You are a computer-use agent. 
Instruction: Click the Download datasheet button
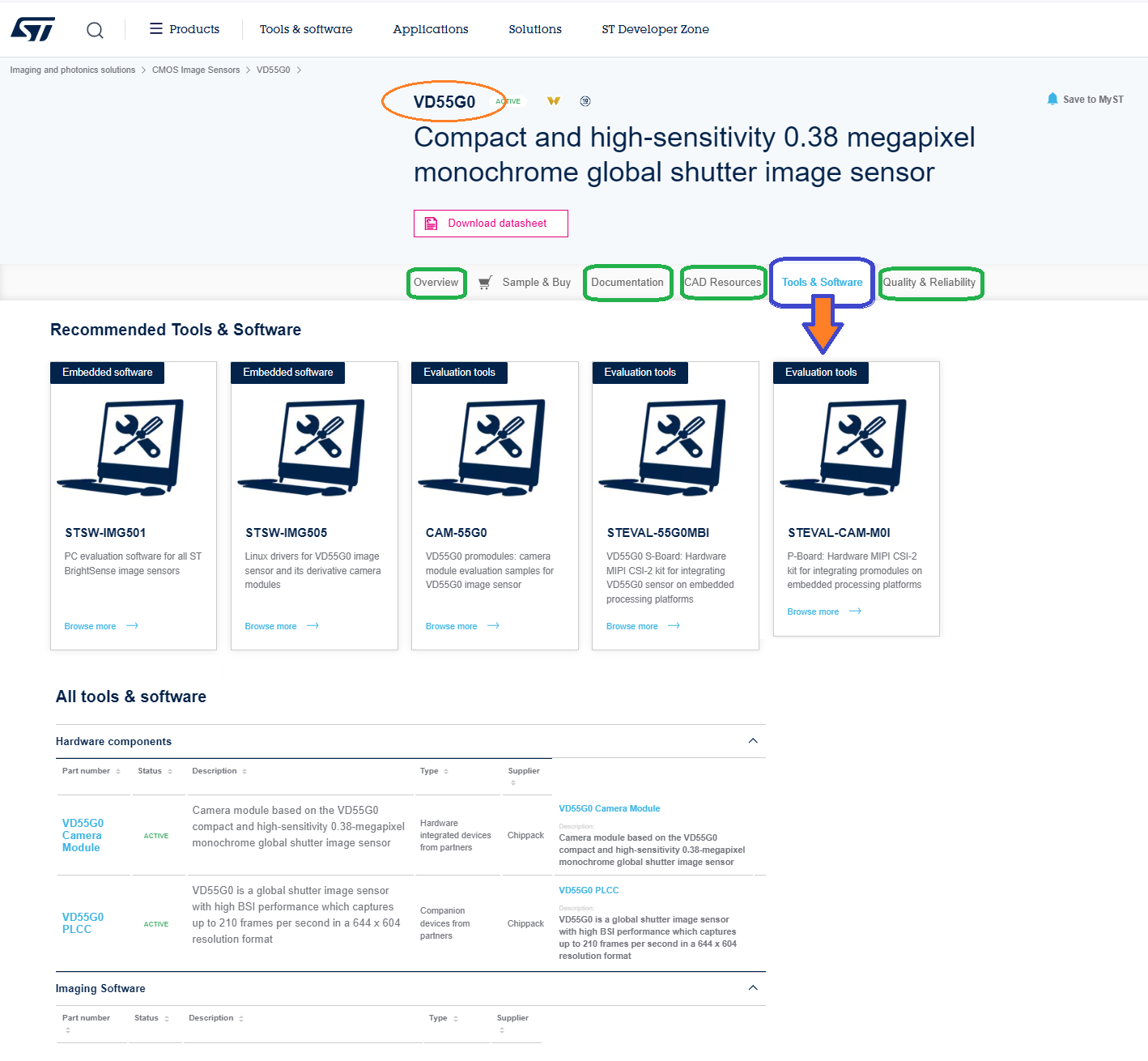pyautogui.click(x=491, y=224)
